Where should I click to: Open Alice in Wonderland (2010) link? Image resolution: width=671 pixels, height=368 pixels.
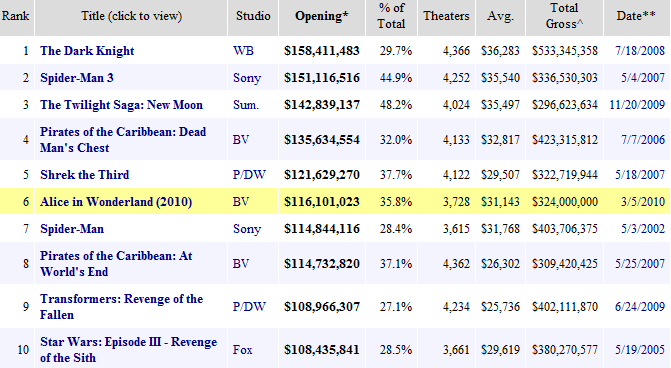pos(116,202)
